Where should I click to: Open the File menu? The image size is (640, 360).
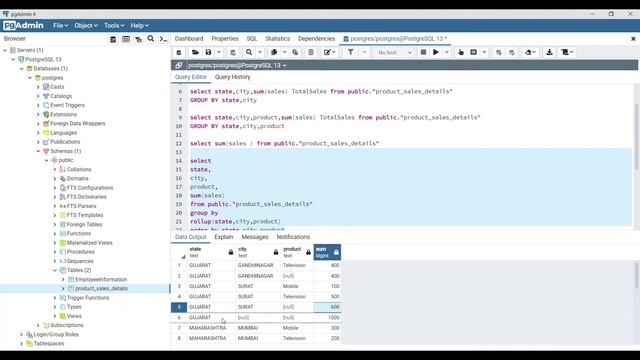[x=60, y=25]
